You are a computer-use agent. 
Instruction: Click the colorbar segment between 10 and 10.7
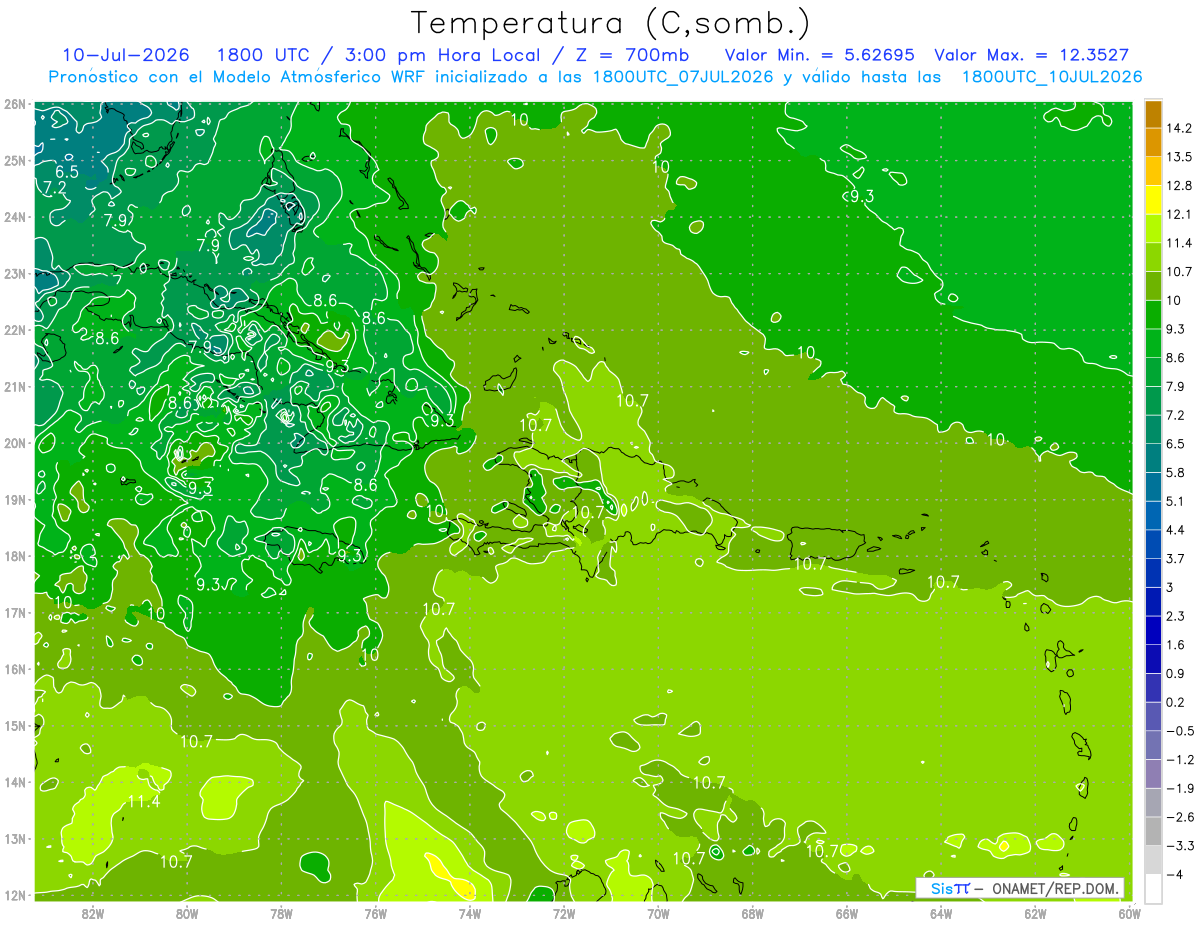[x=1153, y=284]
